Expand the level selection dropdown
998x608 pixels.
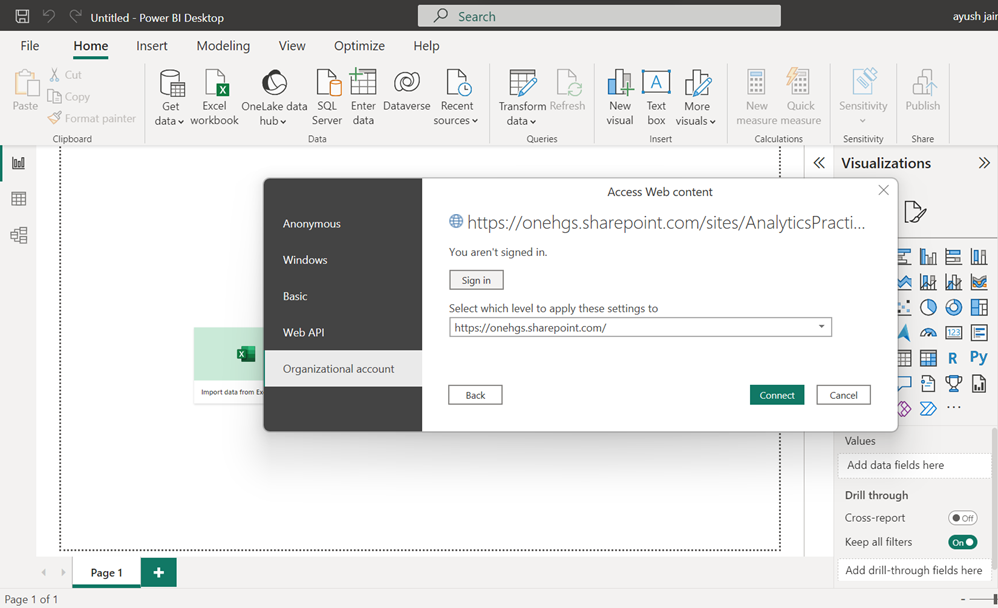point(821,327)
